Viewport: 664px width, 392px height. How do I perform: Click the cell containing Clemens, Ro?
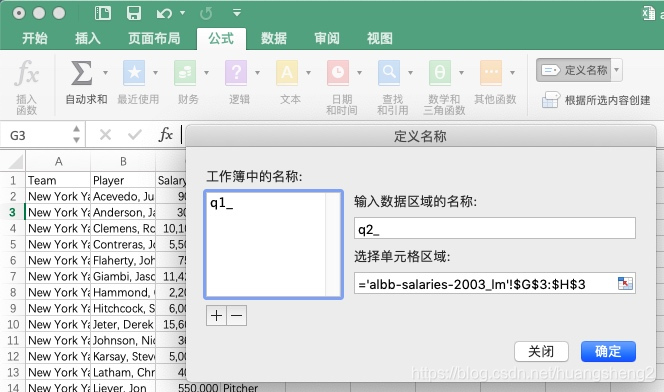[x=123, y=228]
